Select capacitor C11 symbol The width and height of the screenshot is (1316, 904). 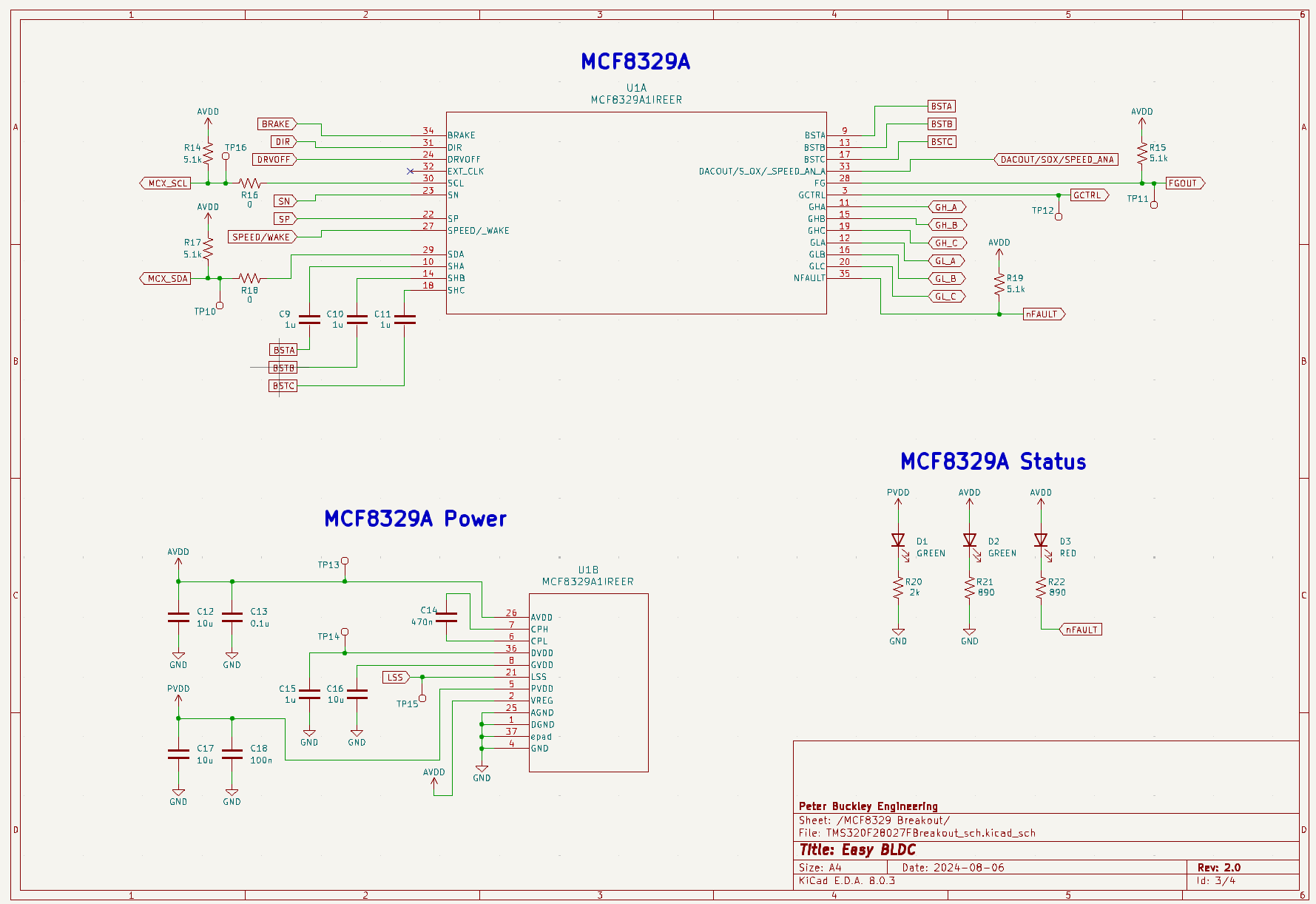[x=405, y=320]
